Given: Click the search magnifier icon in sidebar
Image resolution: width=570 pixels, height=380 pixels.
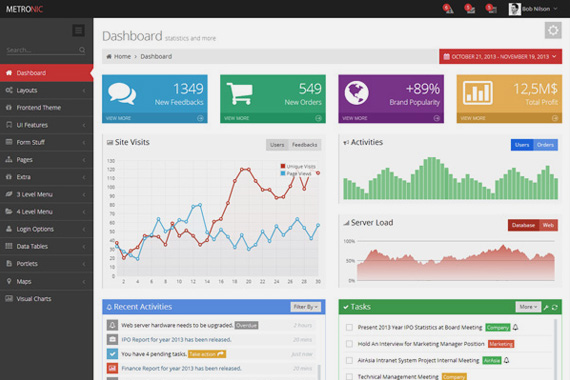Looking at the screenshot, I should [82, 50].
